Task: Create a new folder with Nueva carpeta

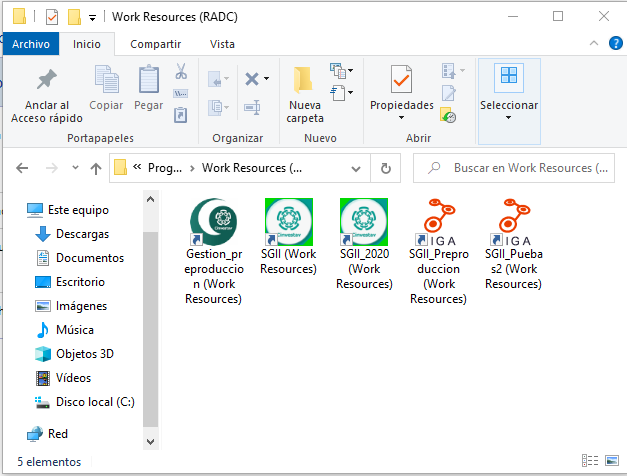Action: coord(305,97)
